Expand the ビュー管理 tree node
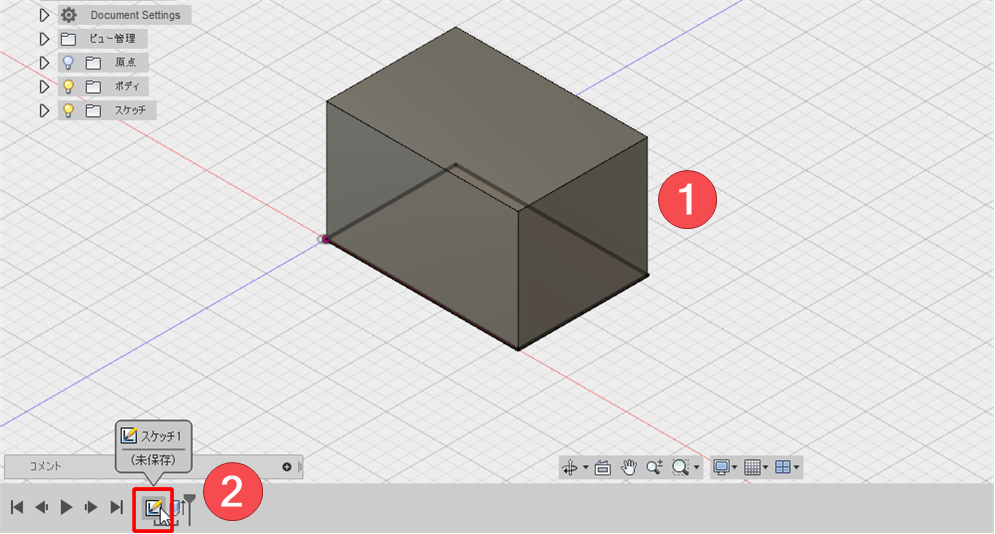Image resolution: width=995 pixels, height=534 pixels. pyautogui.click(x=44, y=39)
